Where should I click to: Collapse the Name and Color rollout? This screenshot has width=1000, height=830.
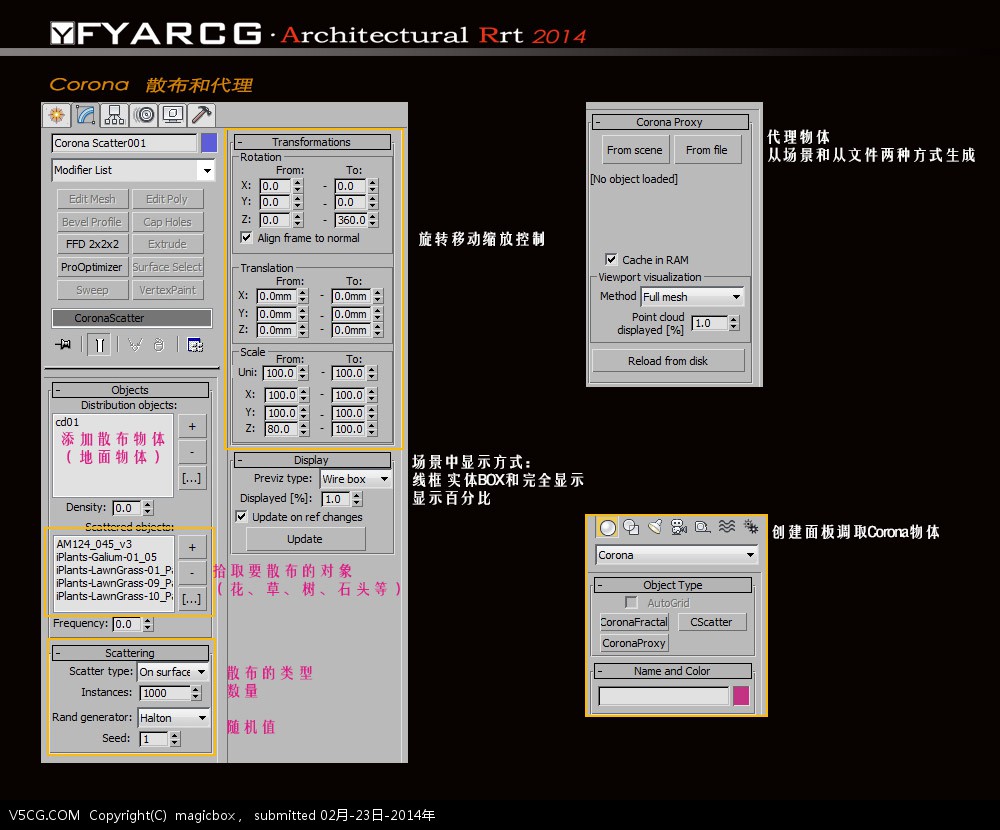click(673, 671)
